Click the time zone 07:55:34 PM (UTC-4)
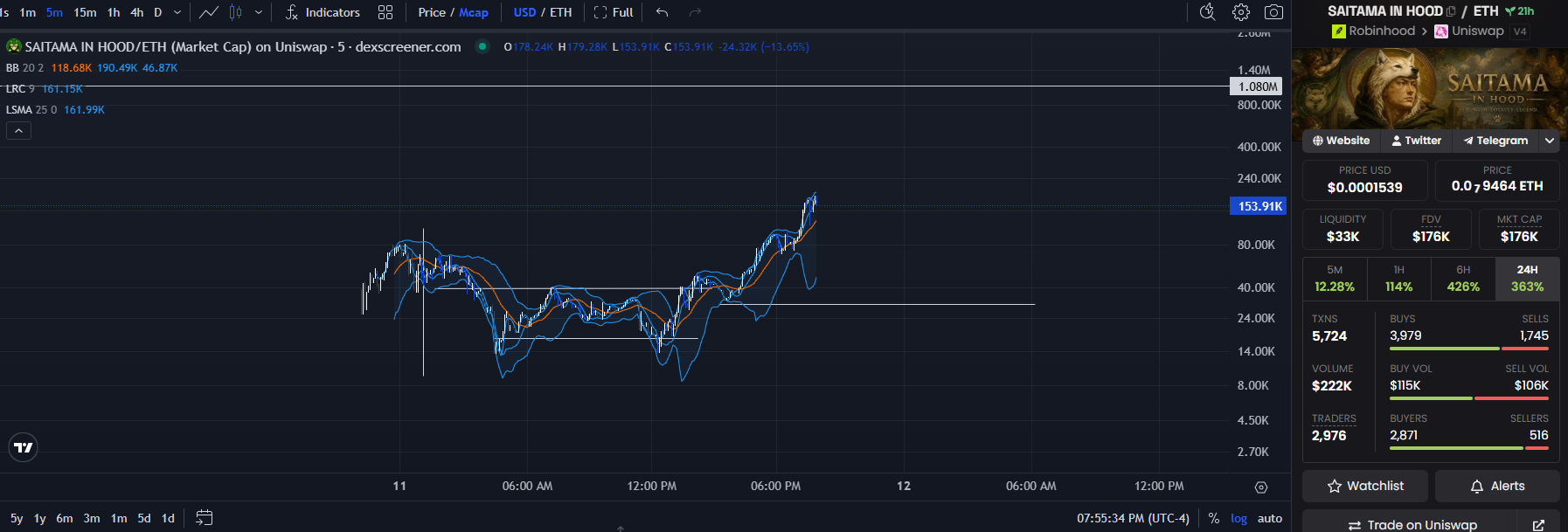Screen dimensions: 1568x532 pos(1133,518)
